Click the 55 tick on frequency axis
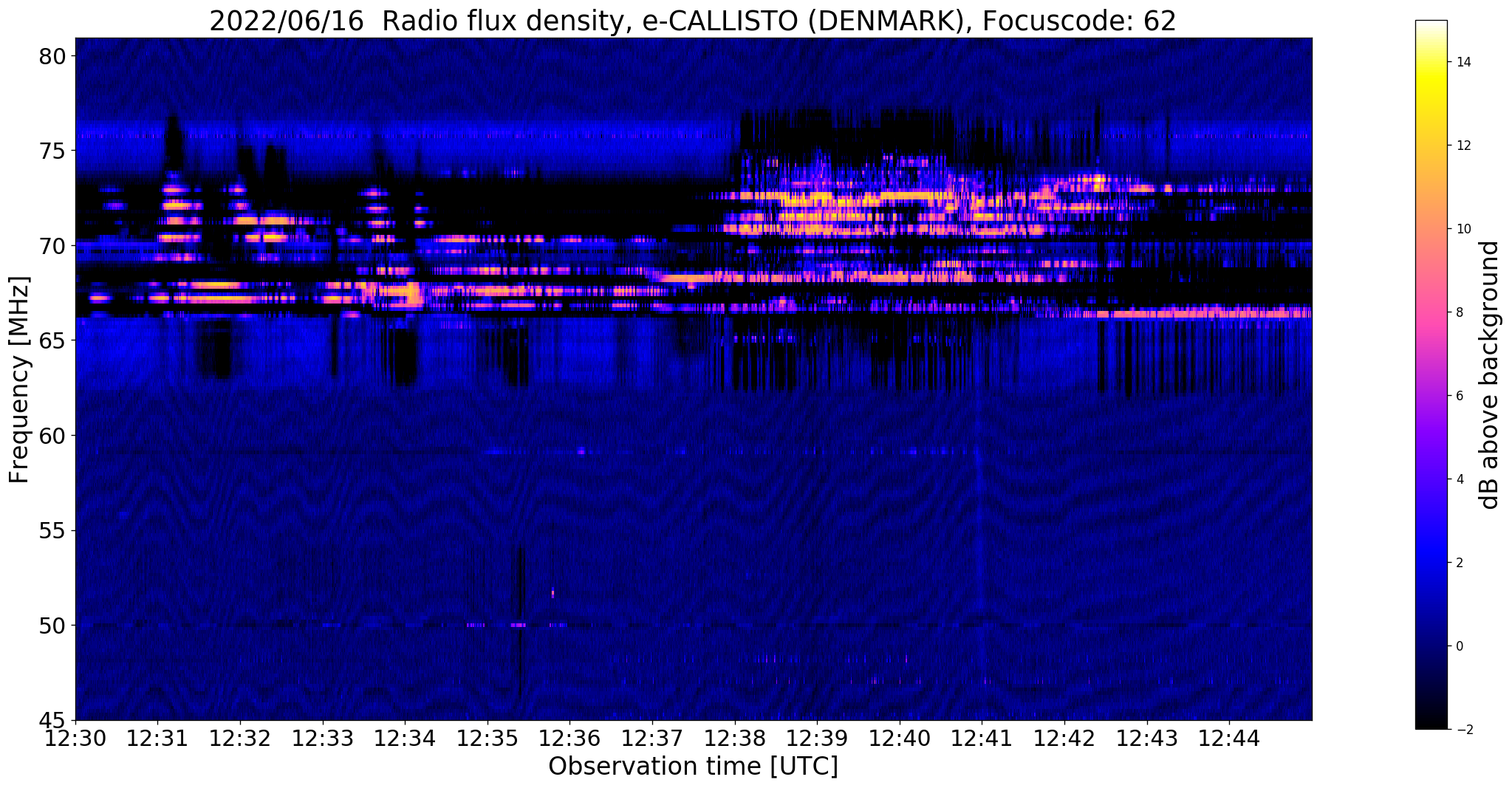 click(52, 531)
